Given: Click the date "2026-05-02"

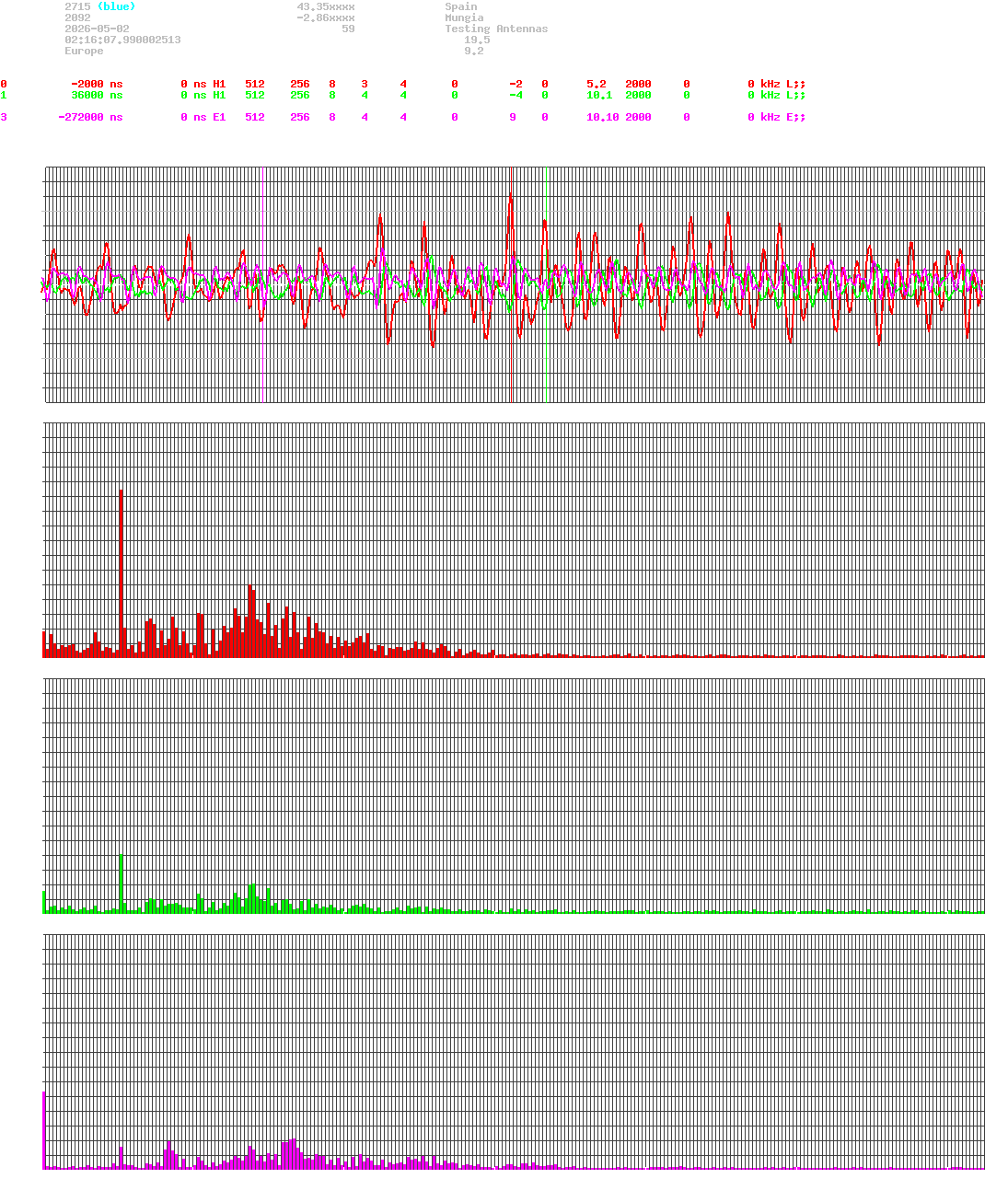Looking at the screenshot, I should click(x=97, y=29).
